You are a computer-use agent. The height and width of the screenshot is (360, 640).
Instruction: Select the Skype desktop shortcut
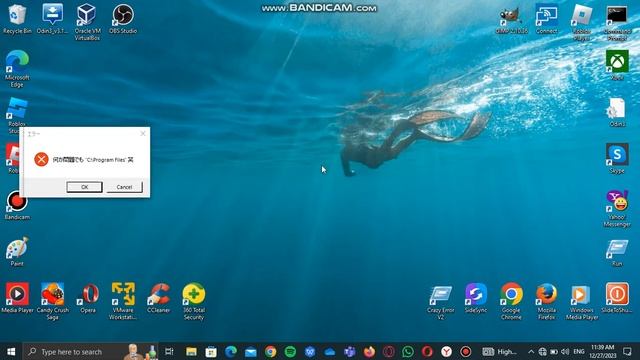coord(617,159)
